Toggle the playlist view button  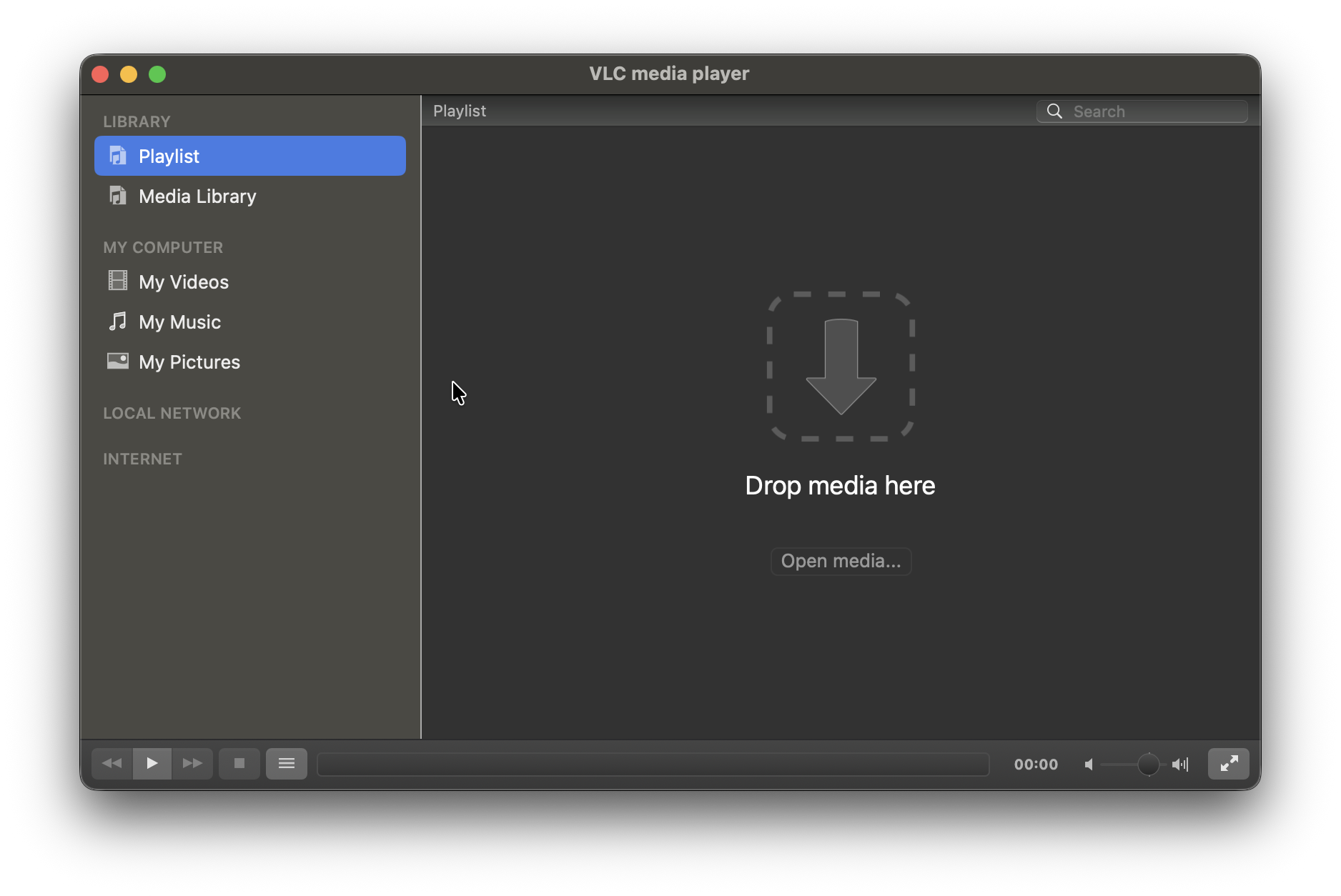[287, 764]
